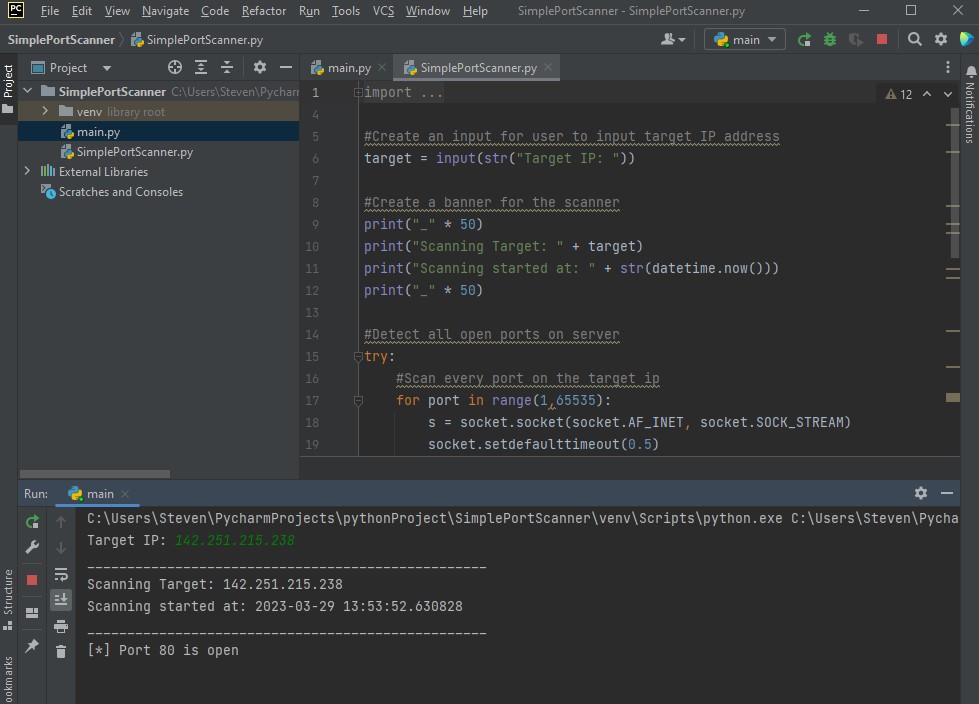The height and width of the screenshot is (704, 979).
Task: Click the Select Opened File target icon
Action: [x=175, y=68]
